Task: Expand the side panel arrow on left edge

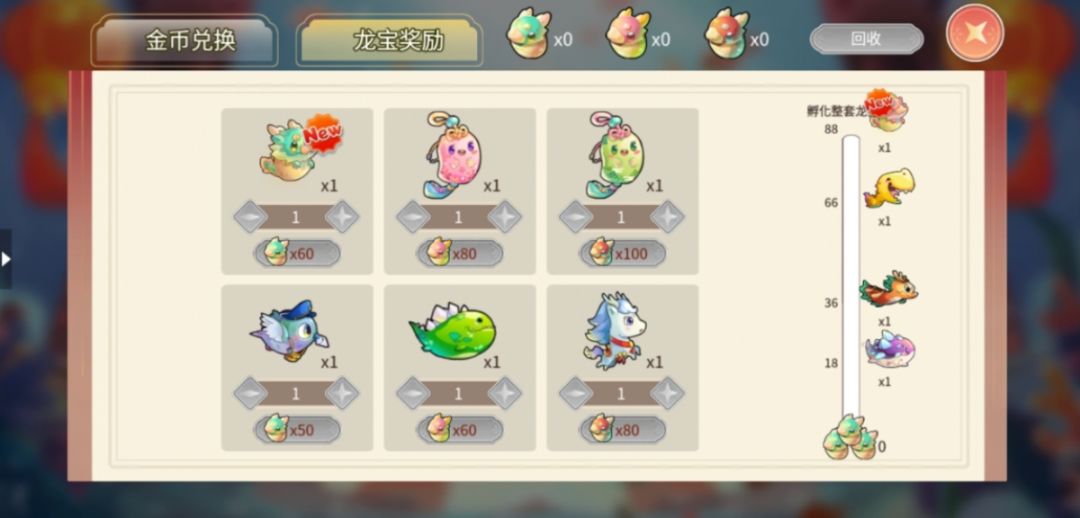Action: pos(6,259)
